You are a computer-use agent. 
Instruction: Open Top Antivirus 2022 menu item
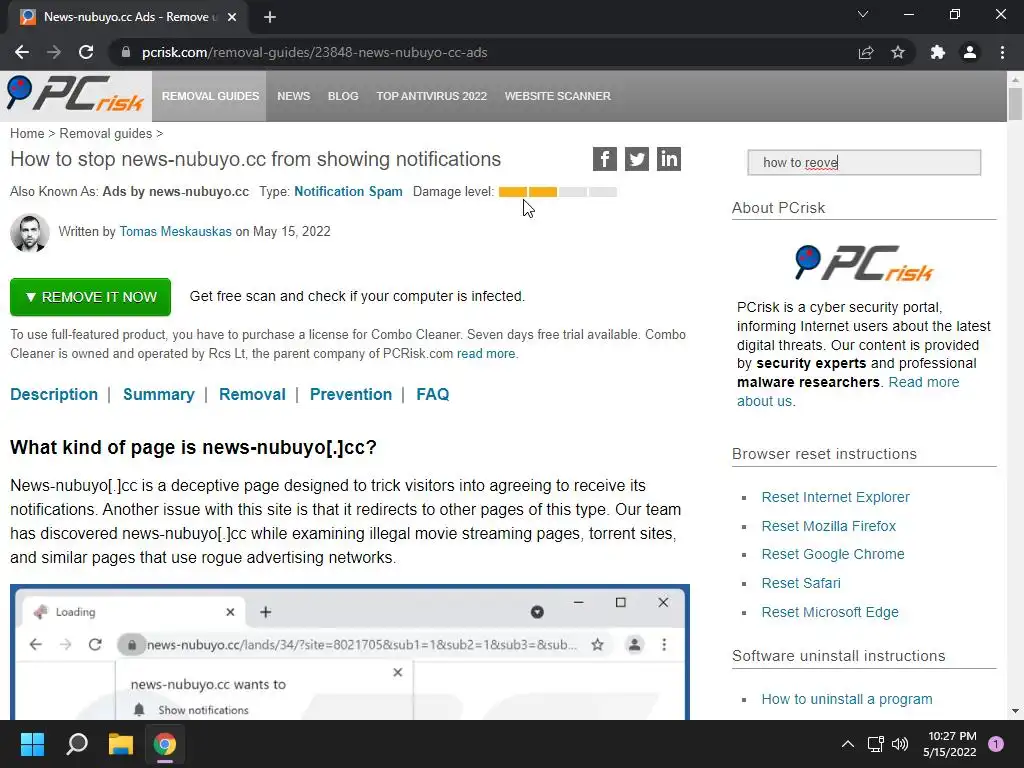pyautogui.click(x=432, y=96)
